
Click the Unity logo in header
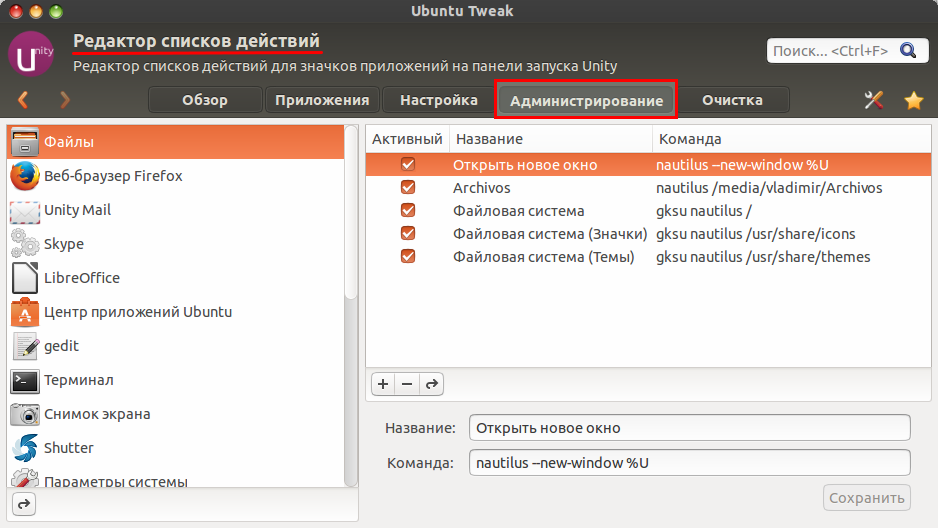[x=31, y=54]
